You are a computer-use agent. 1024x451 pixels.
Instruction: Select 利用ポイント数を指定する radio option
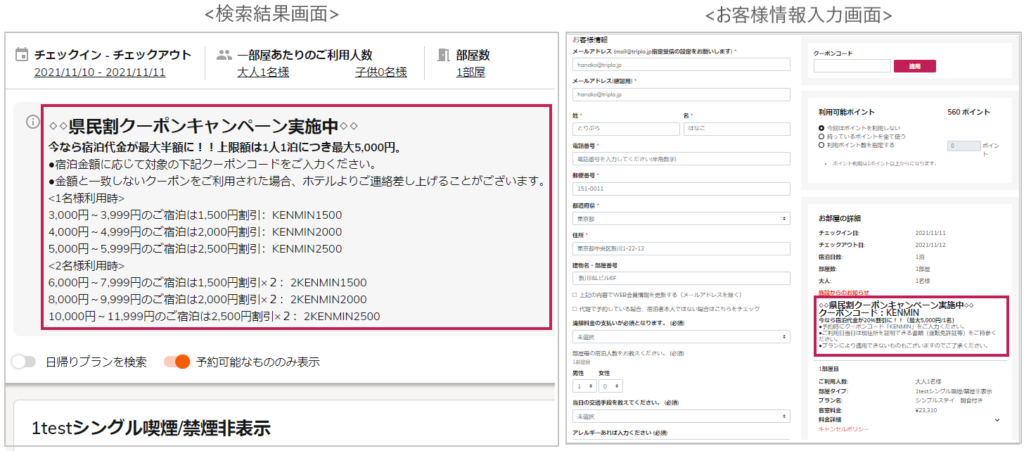[822, 146]
